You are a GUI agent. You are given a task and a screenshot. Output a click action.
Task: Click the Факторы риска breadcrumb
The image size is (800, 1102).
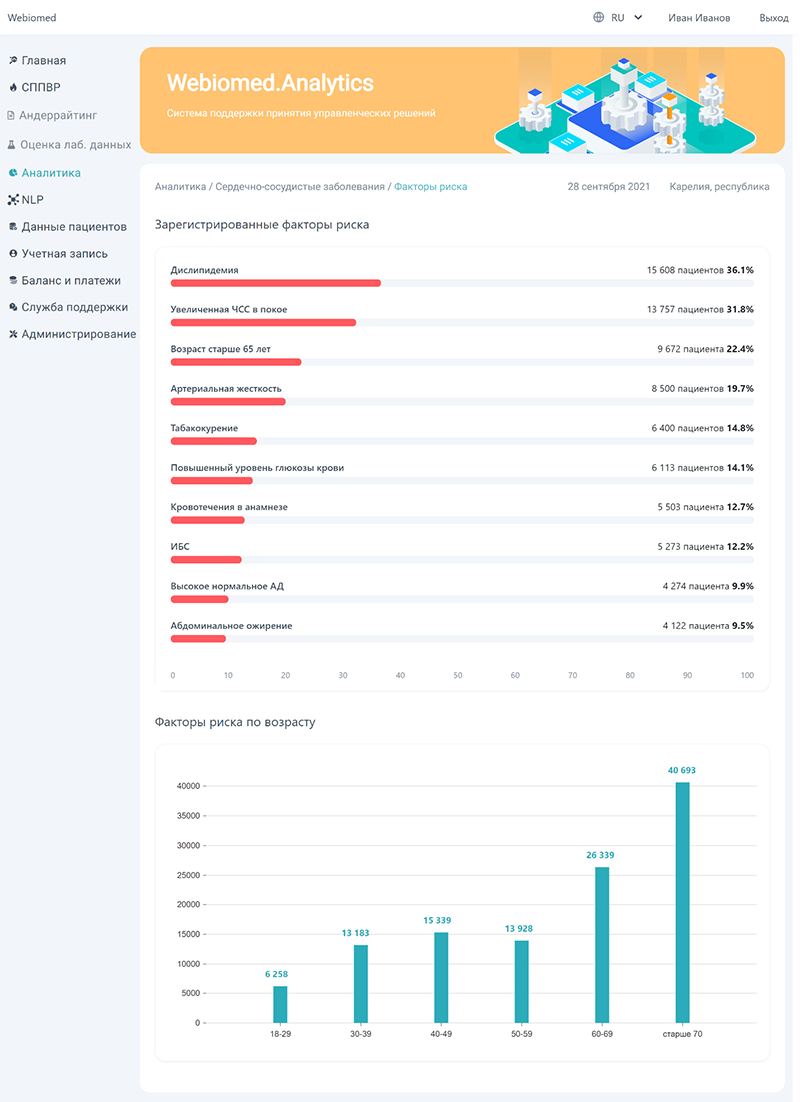click(430, 187)
